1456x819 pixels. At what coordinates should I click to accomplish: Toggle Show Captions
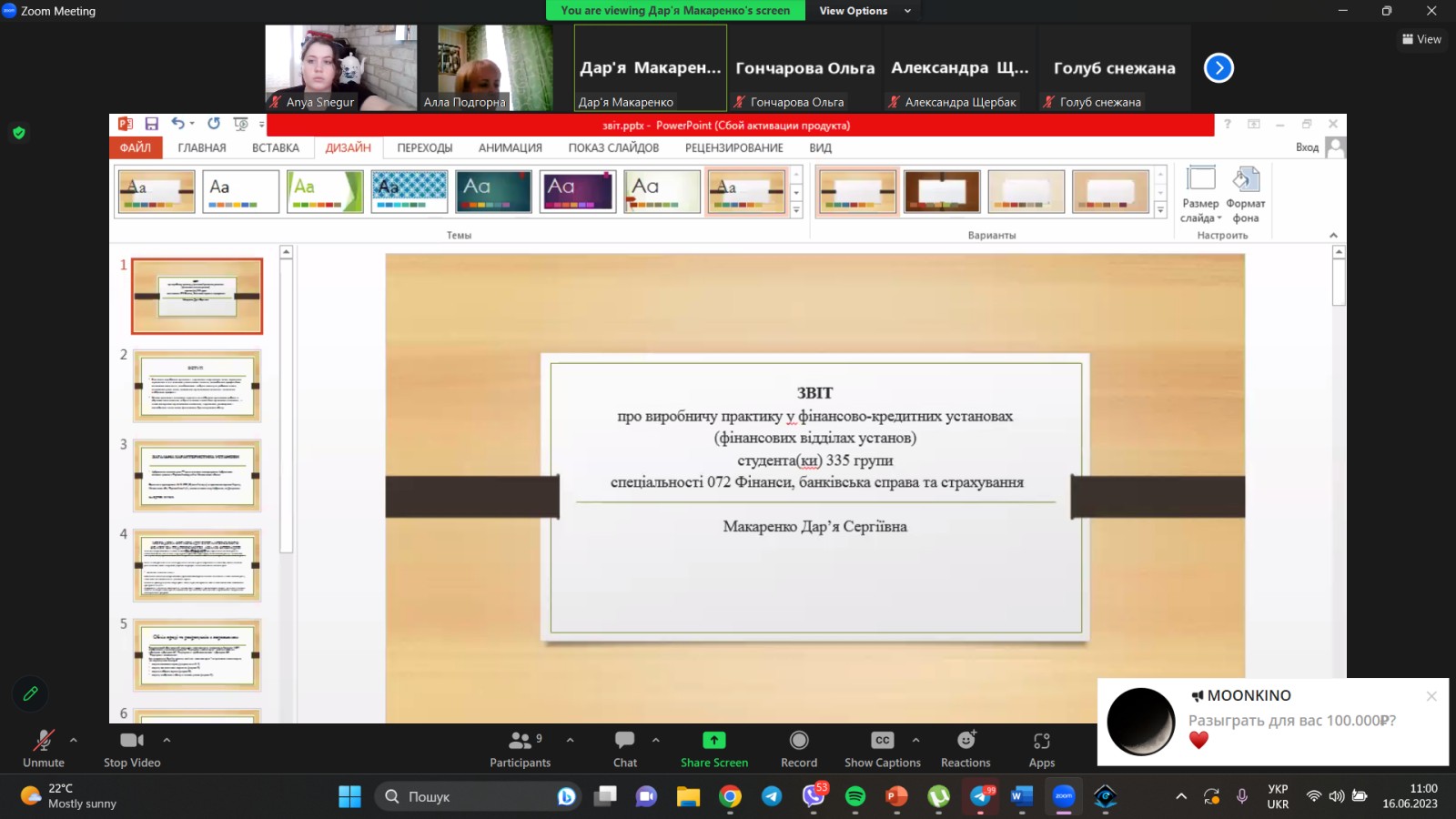pyautogui.click(x=882, y=741)
